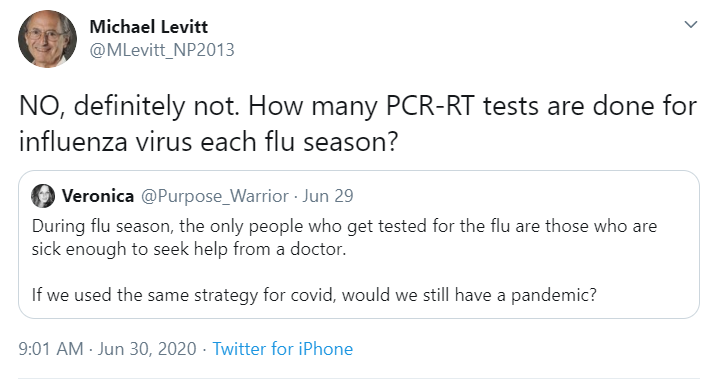Viewport: 716px width, 381px height.
Task: Click the 'influenza virus each flu season?' line
Action: [x=209, y=142]
